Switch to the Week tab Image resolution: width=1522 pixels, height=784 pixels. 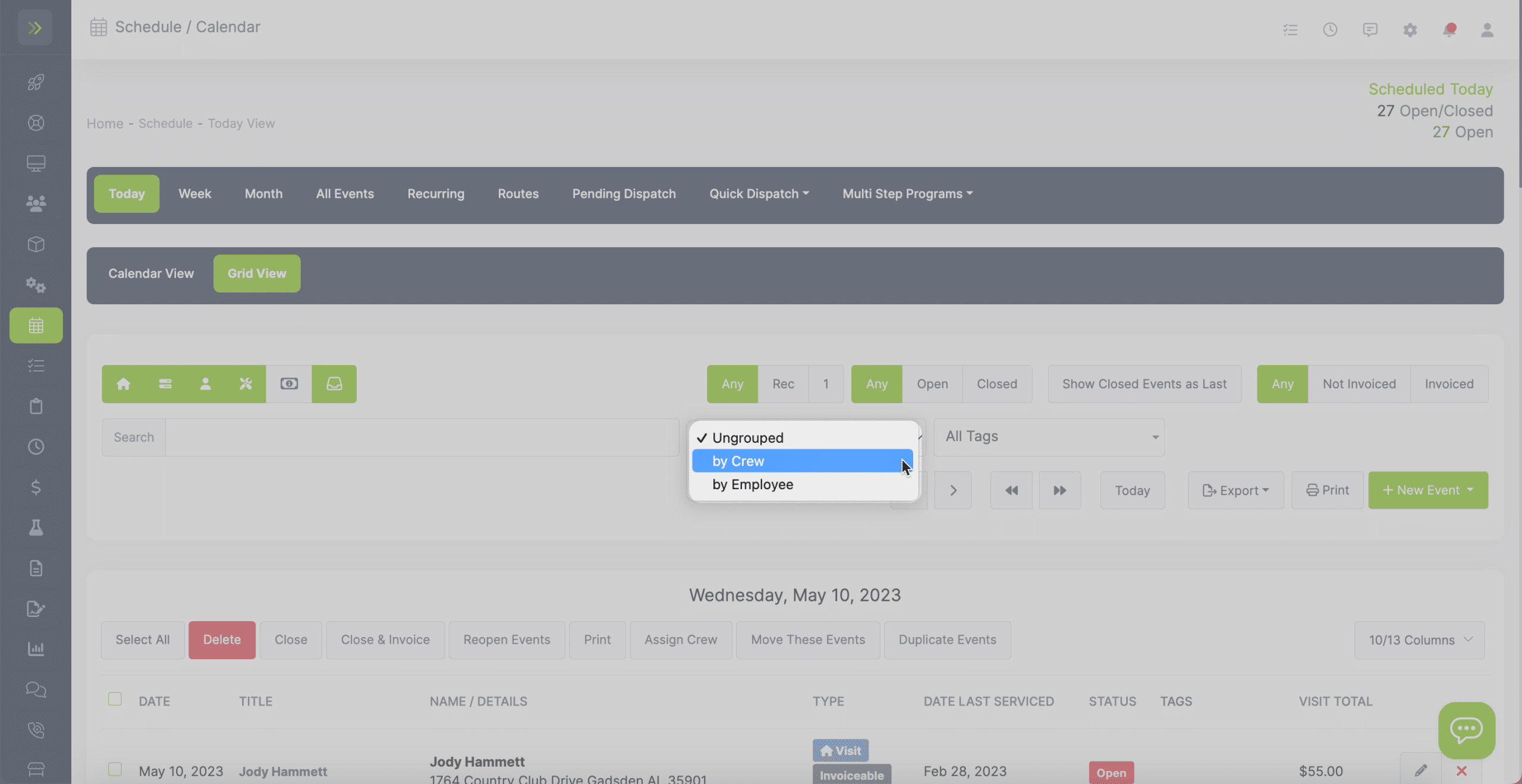[195, 194]
